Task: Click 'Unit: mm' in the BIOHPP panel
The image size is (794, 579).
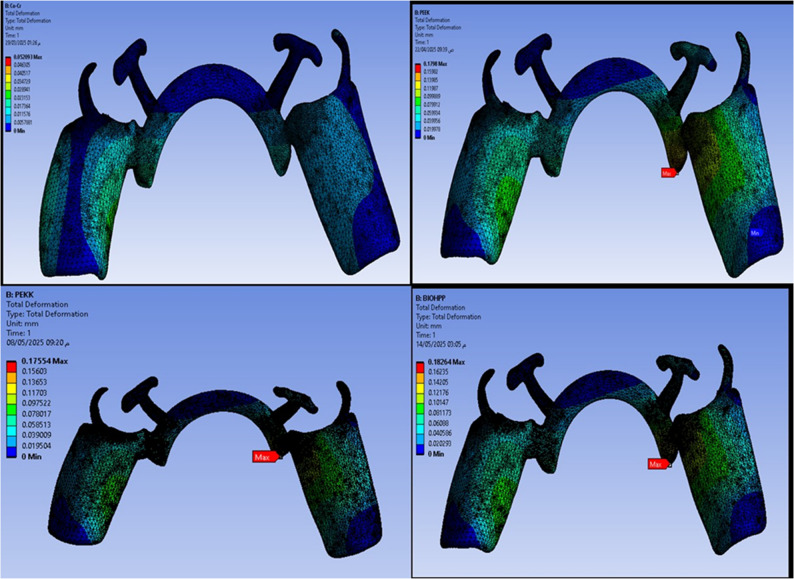Action: tap(428, 326)
